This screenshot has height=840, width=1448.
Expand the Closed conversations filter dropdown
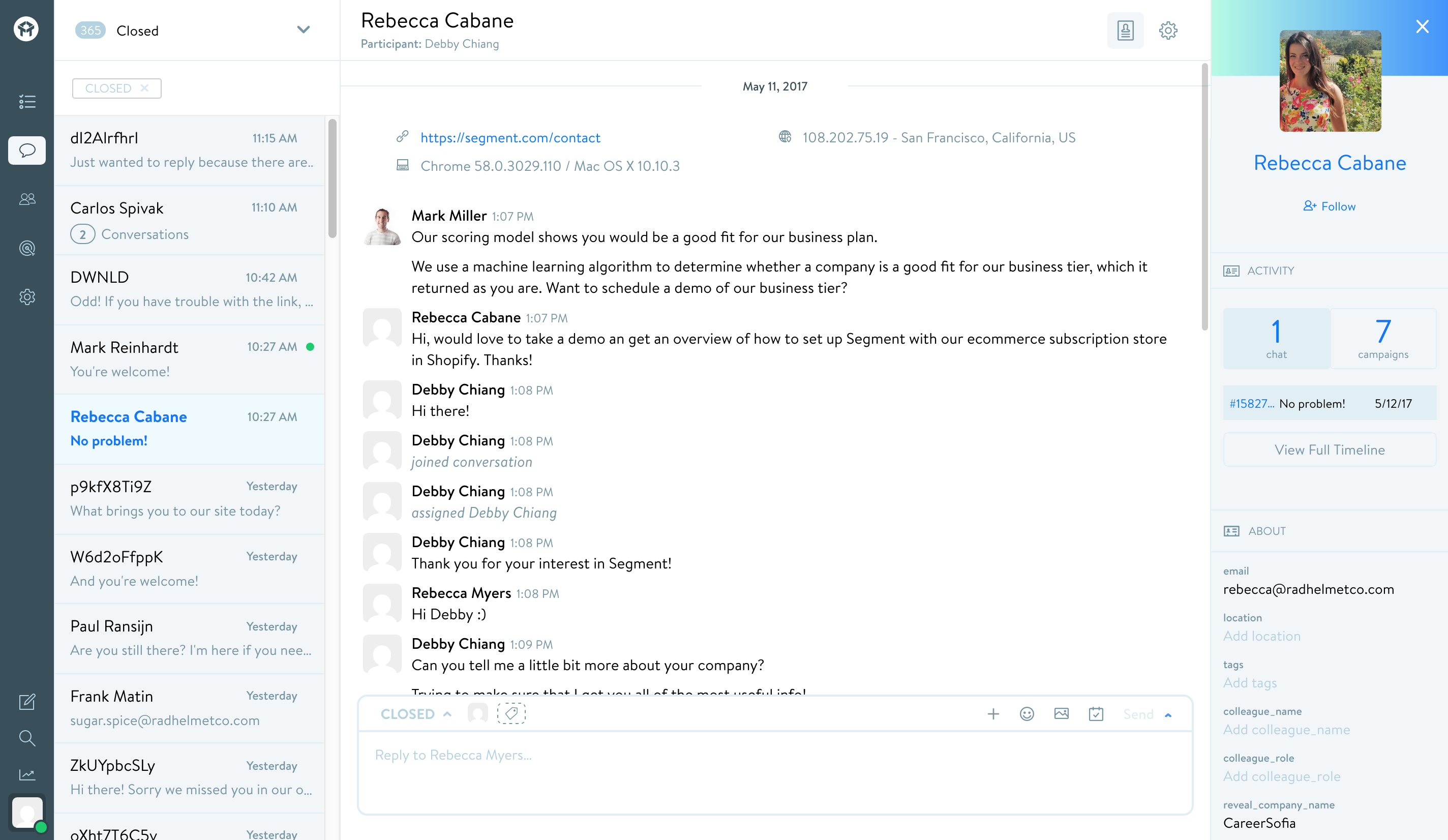(304, 29)
